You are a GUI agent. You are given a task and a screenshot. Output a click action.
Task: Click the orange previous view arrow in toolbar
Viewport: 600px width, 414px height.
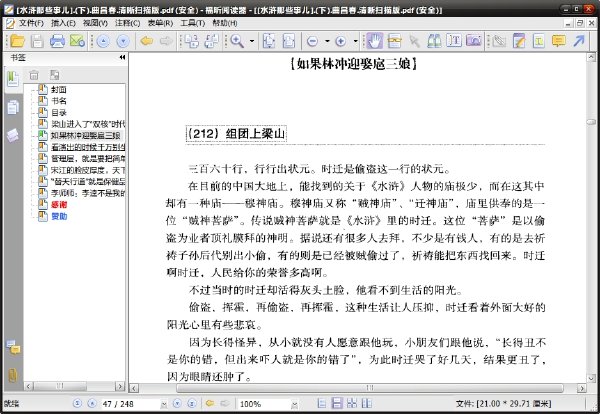147,41
